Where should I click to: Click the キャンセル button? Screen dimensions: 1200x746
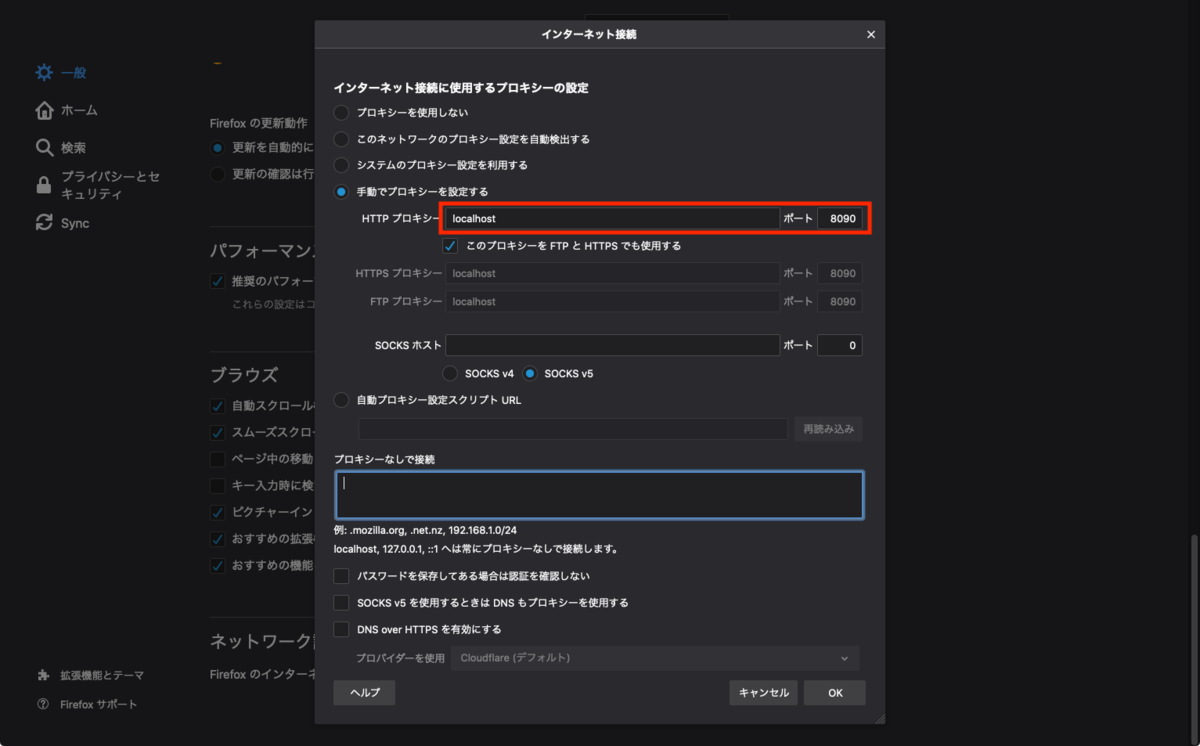[764, 693]
